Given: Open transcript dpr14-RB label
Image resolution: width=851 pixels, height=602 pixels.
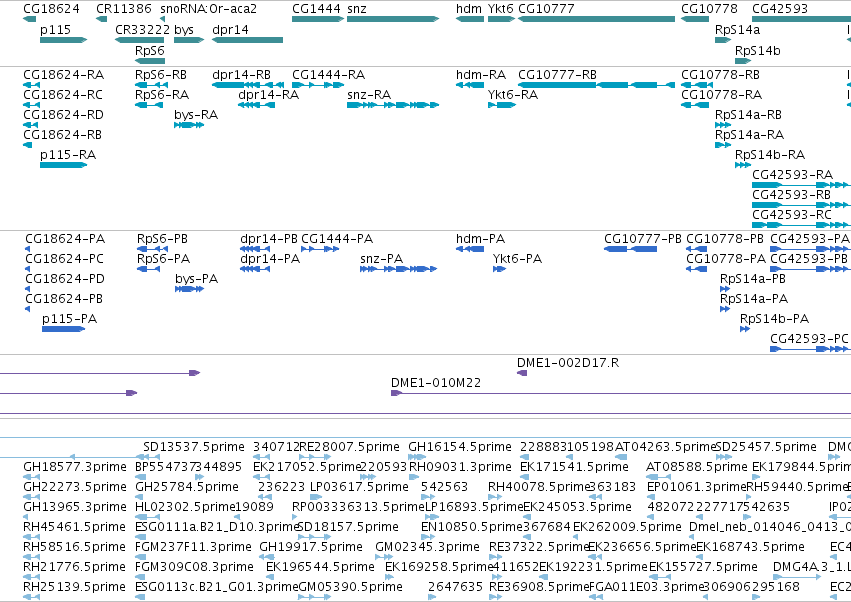Looking at the screenshot, I should click(x=241, y=74).
